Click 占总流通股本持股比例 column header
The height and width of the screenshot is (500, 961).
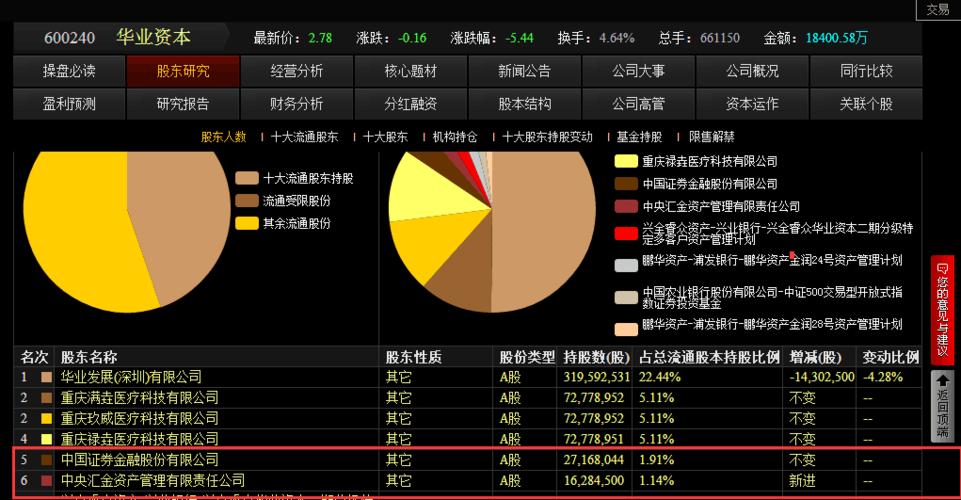(x=709, y=357)
